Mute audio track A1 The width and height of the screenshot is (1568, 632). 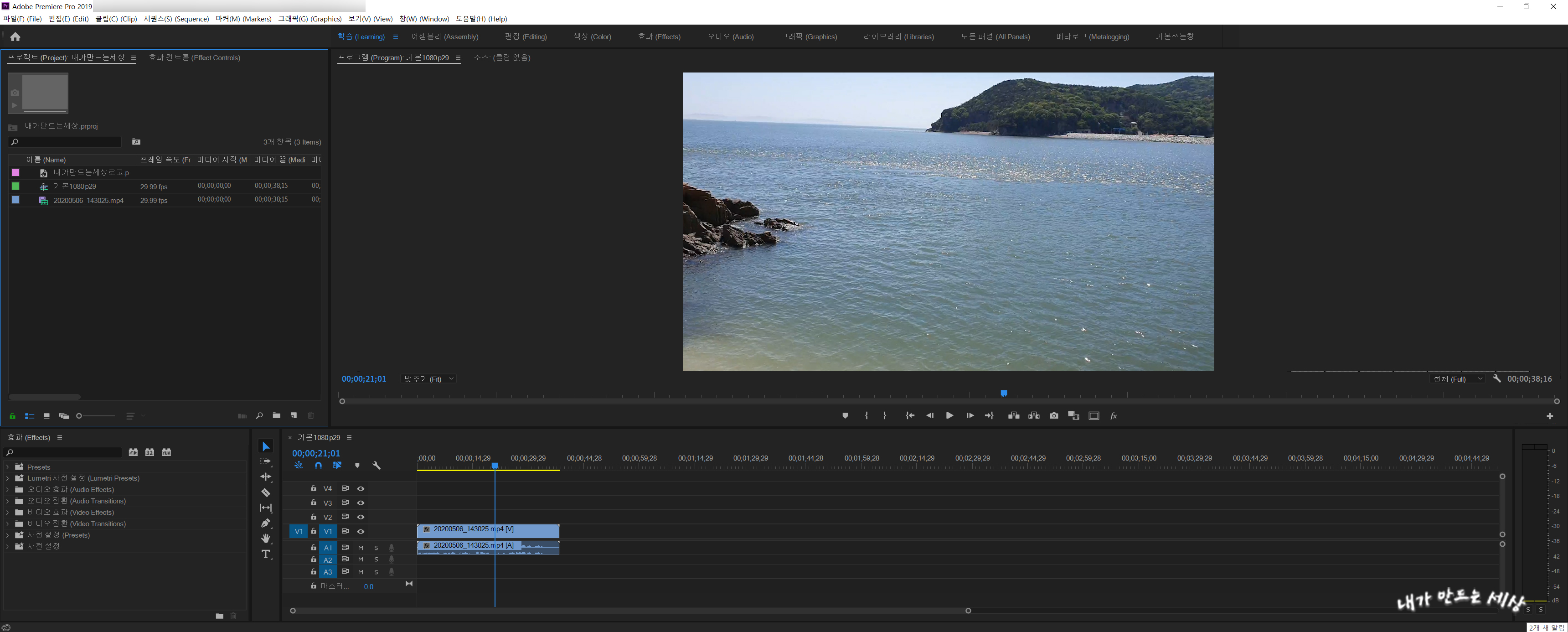point(361,548)
